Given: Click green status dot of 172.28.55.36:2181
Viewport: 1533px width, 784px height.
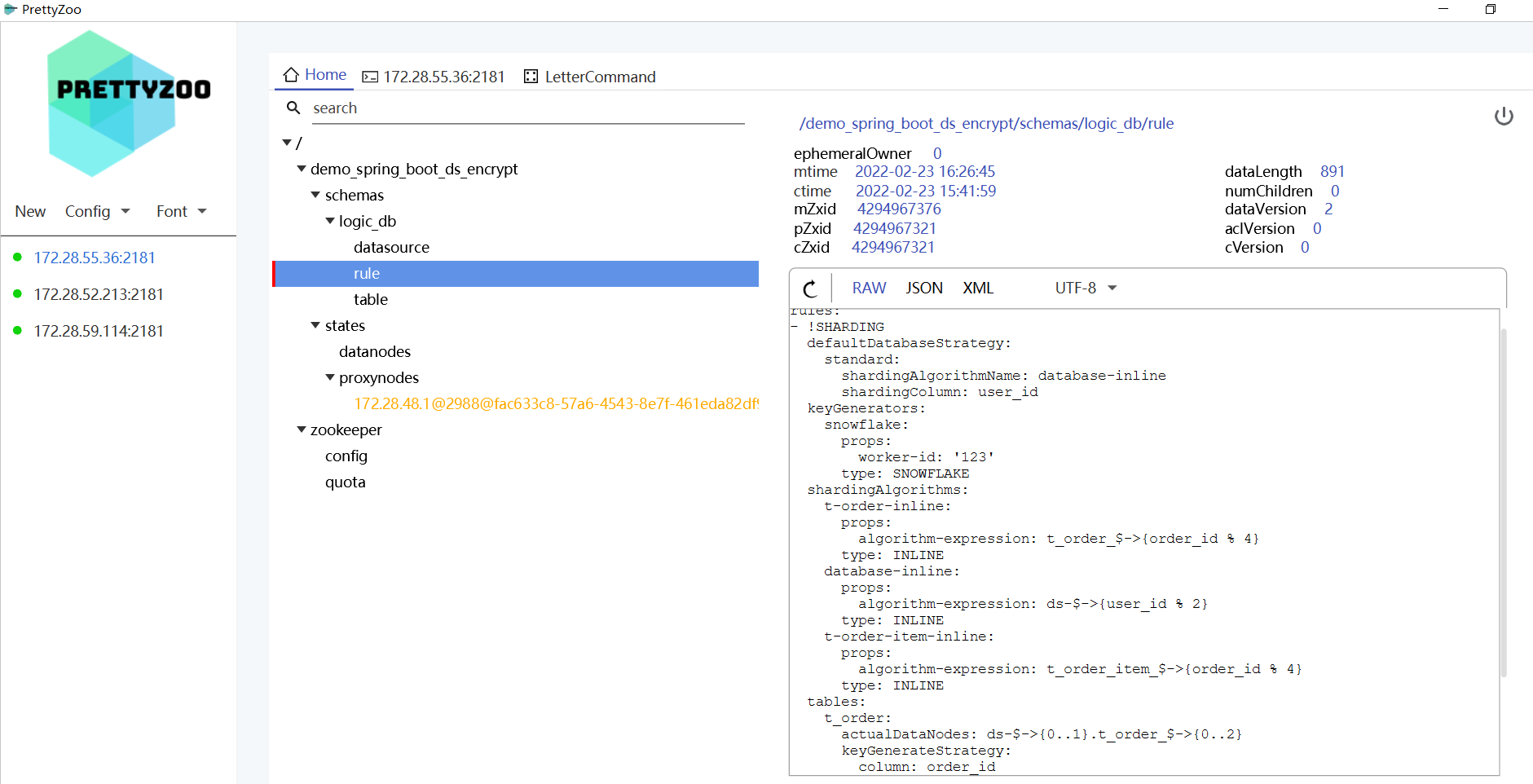Looking at the screenshot, I should (x=17, y=257).
